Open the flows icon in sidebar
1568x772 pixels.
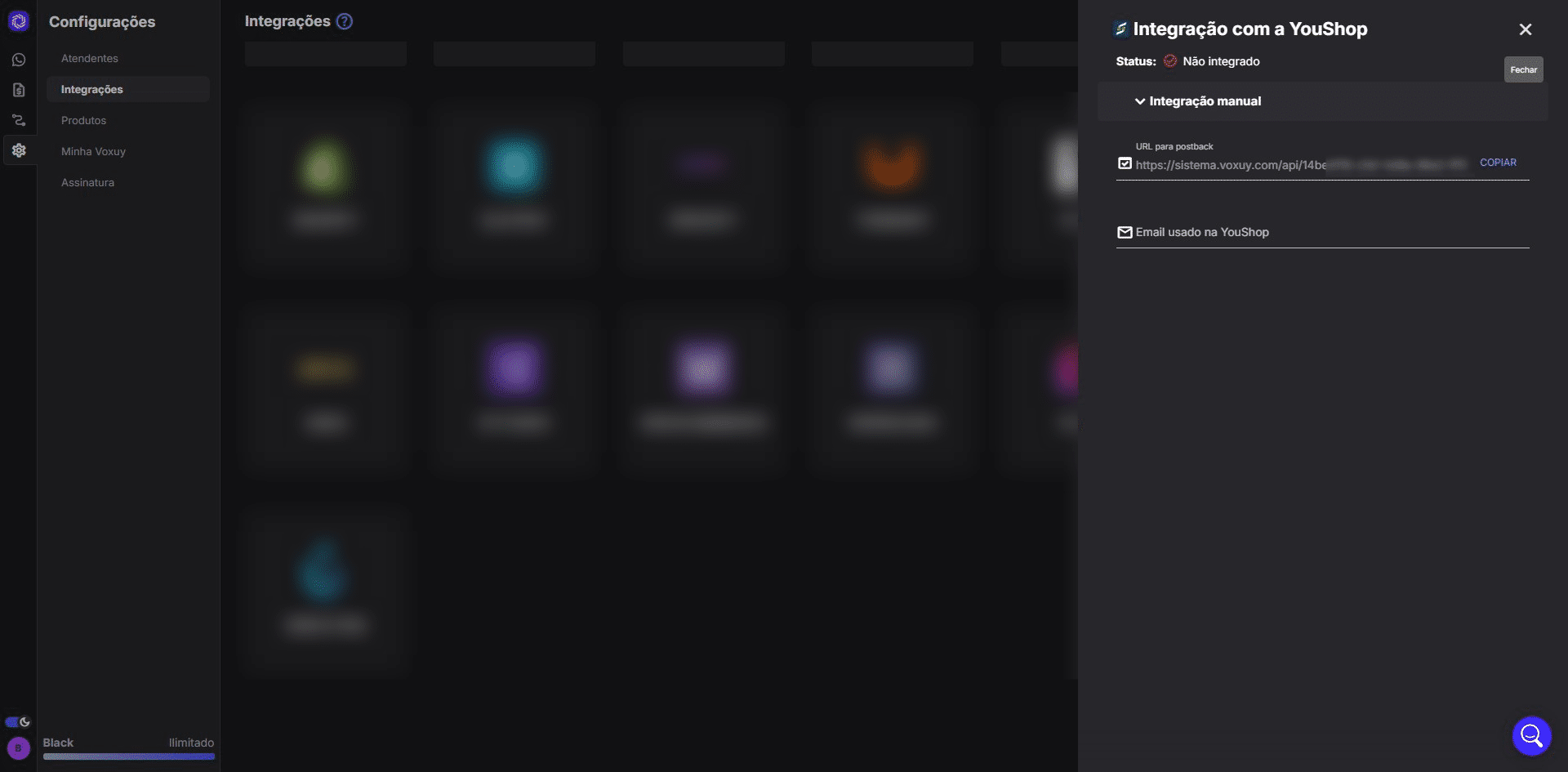point(19,120)
